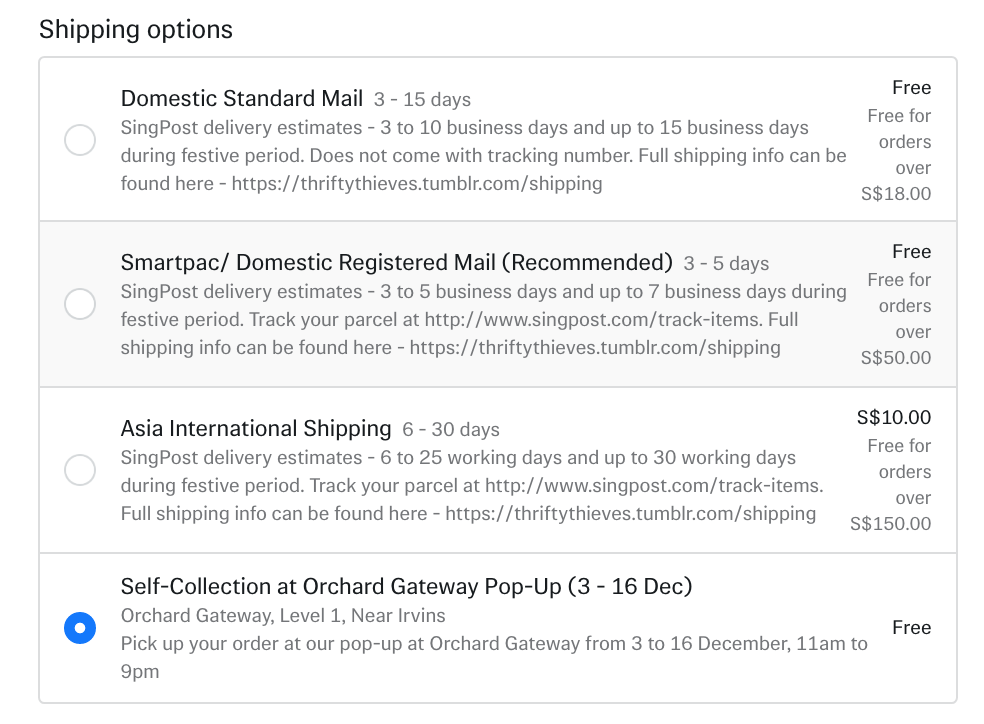
Task: Click "Orchard Gateway, Level 1, Near Irvins" address
Action: click(283, 616)
